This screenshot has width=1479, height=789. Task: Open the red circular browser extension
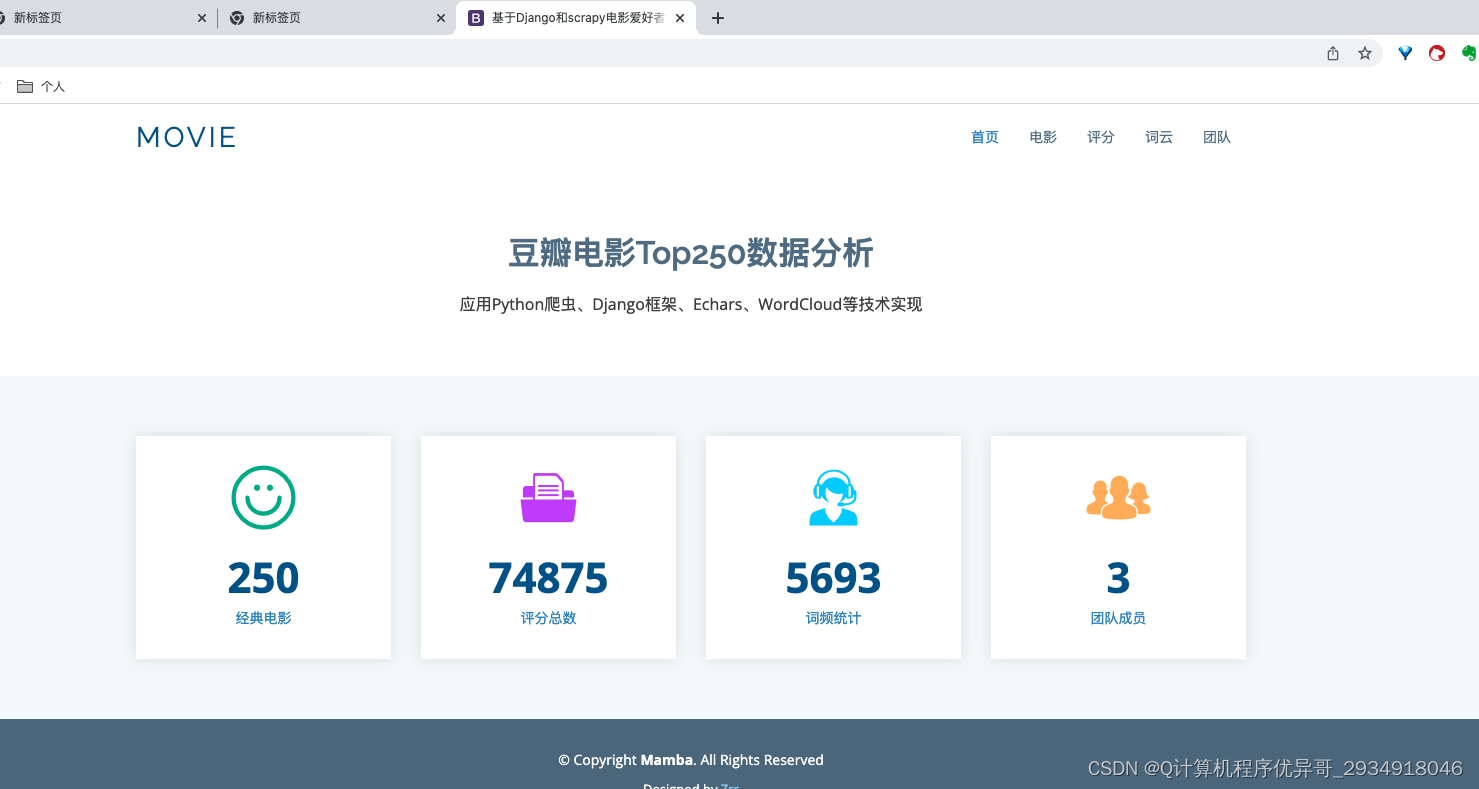pyautogui.click(x=1437, y=53)
